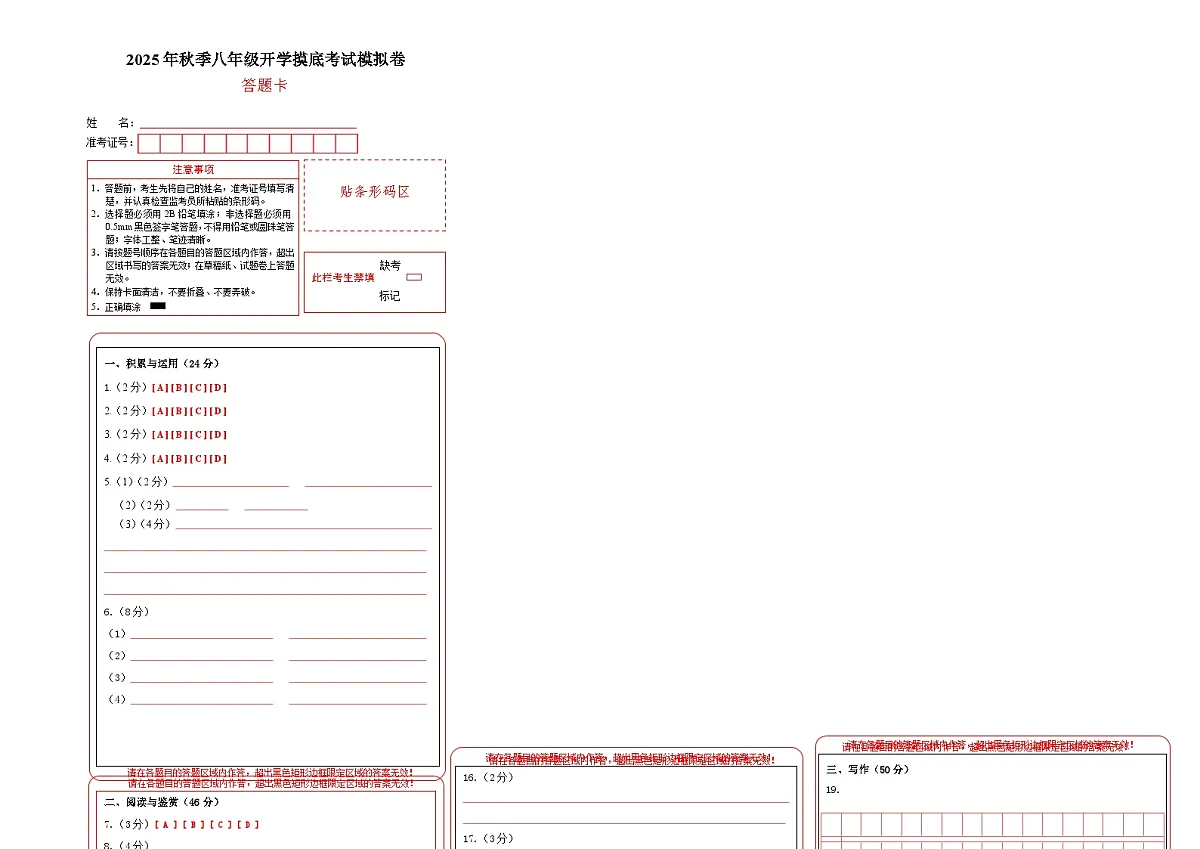Viewport: 1200px width, 849px height.
Task: Fill bubble [B] for question 4
Action: click(179, 459)
